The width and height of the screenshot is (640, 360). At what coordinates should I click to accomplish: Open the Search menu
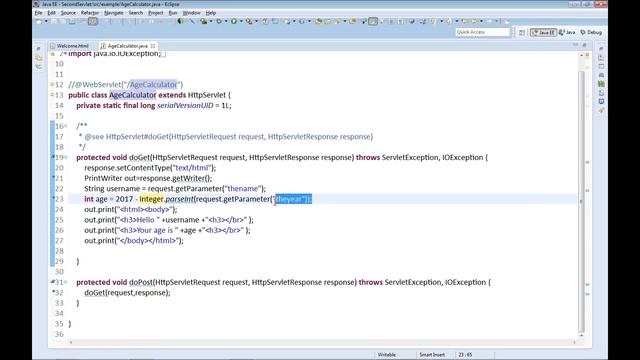(136, 13)
